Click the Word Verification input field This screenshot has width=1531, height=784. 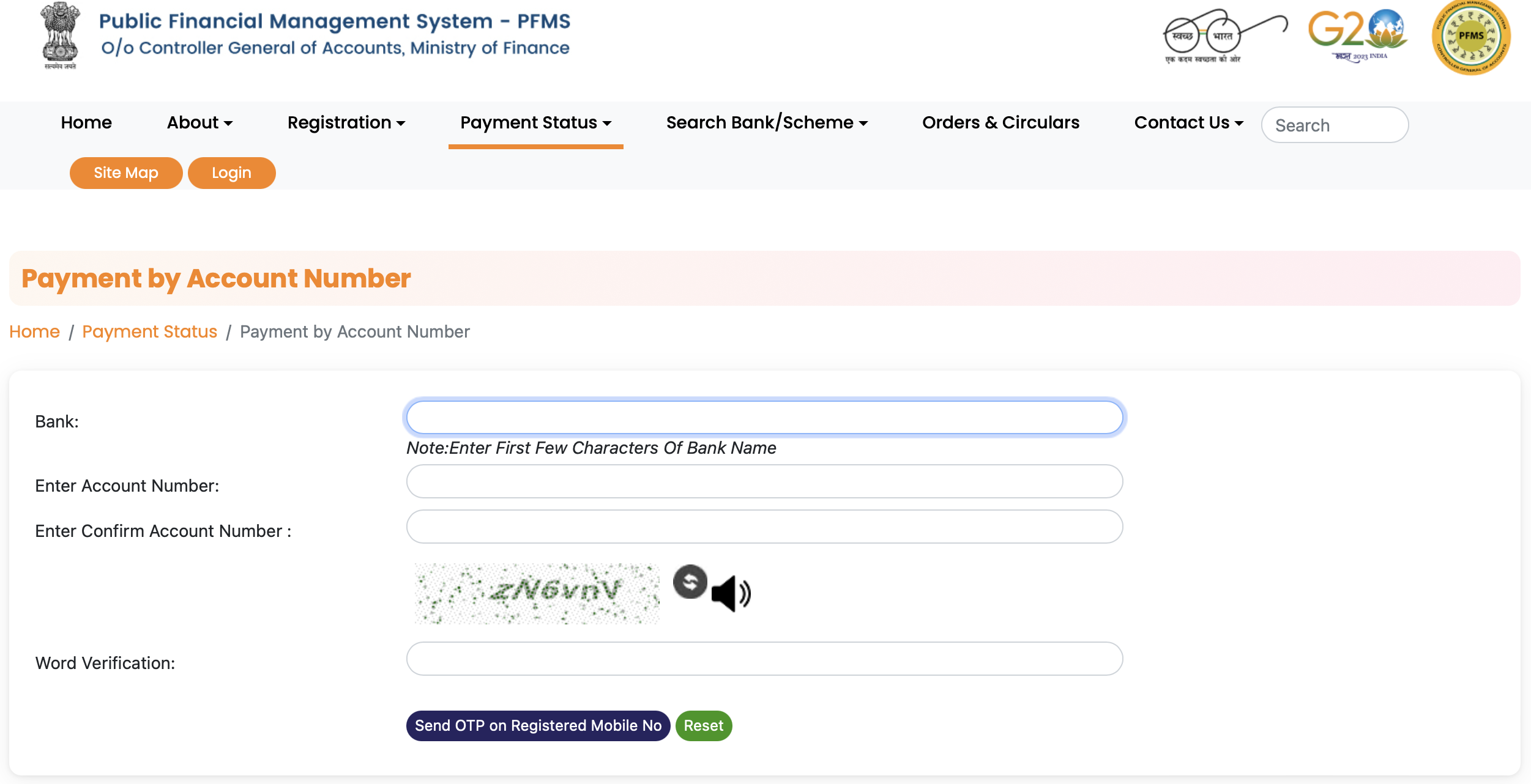click(x=764, y=659)
